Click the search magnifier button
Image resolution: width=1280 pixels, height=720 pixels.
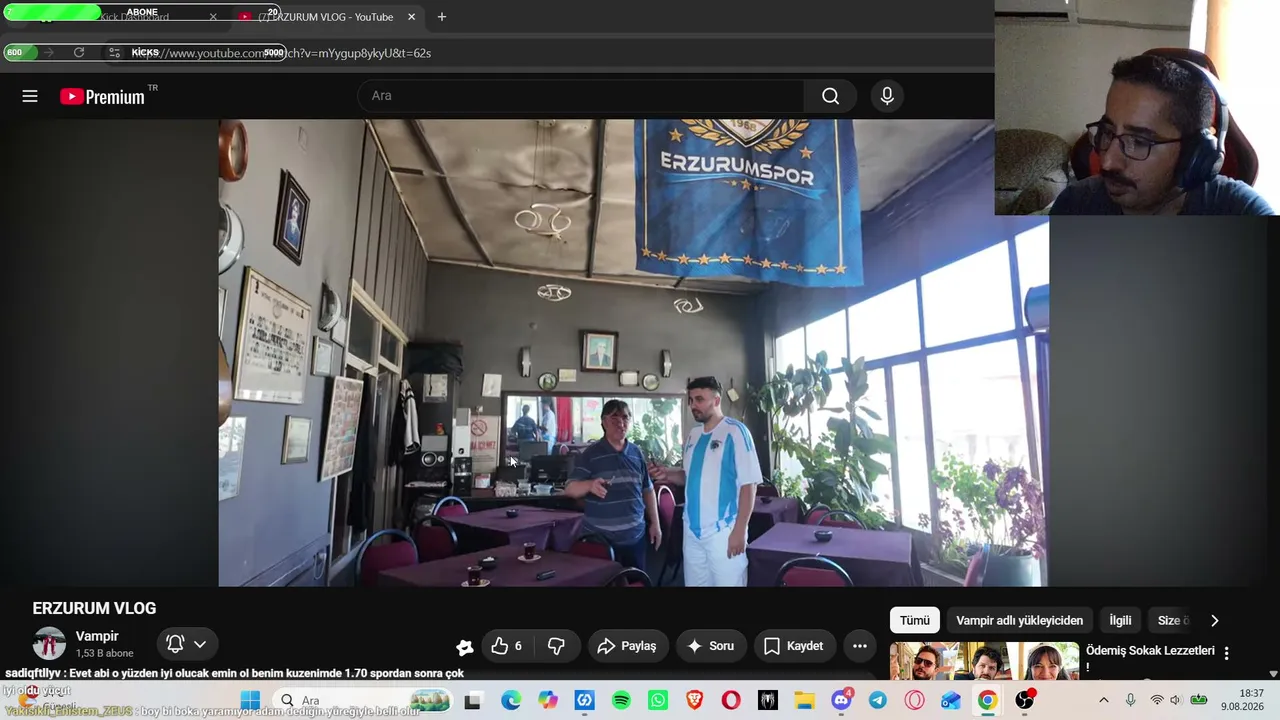(830, 96)
